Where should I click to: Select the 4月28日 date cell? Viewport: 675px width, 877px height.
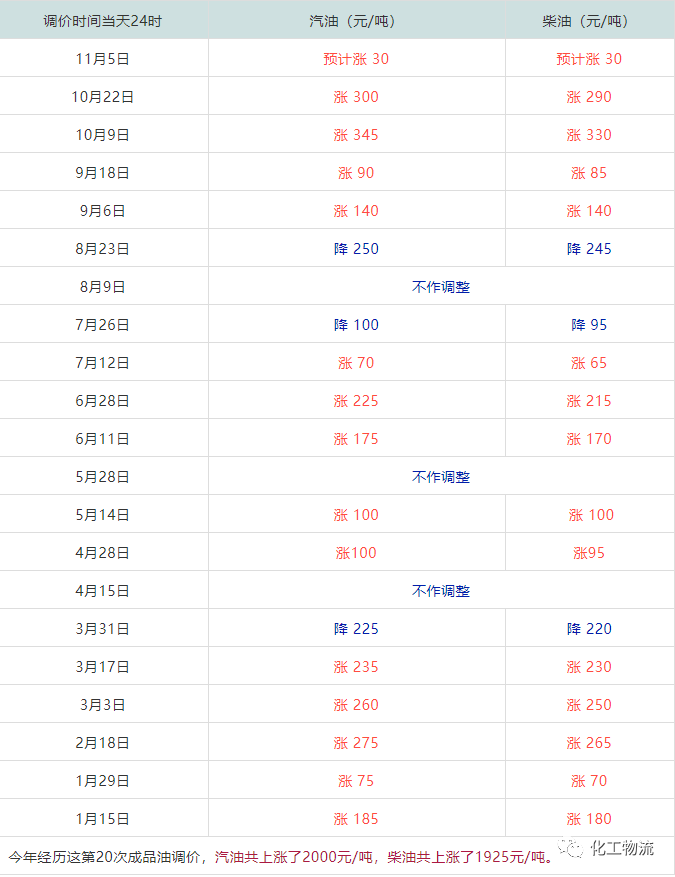103,553
